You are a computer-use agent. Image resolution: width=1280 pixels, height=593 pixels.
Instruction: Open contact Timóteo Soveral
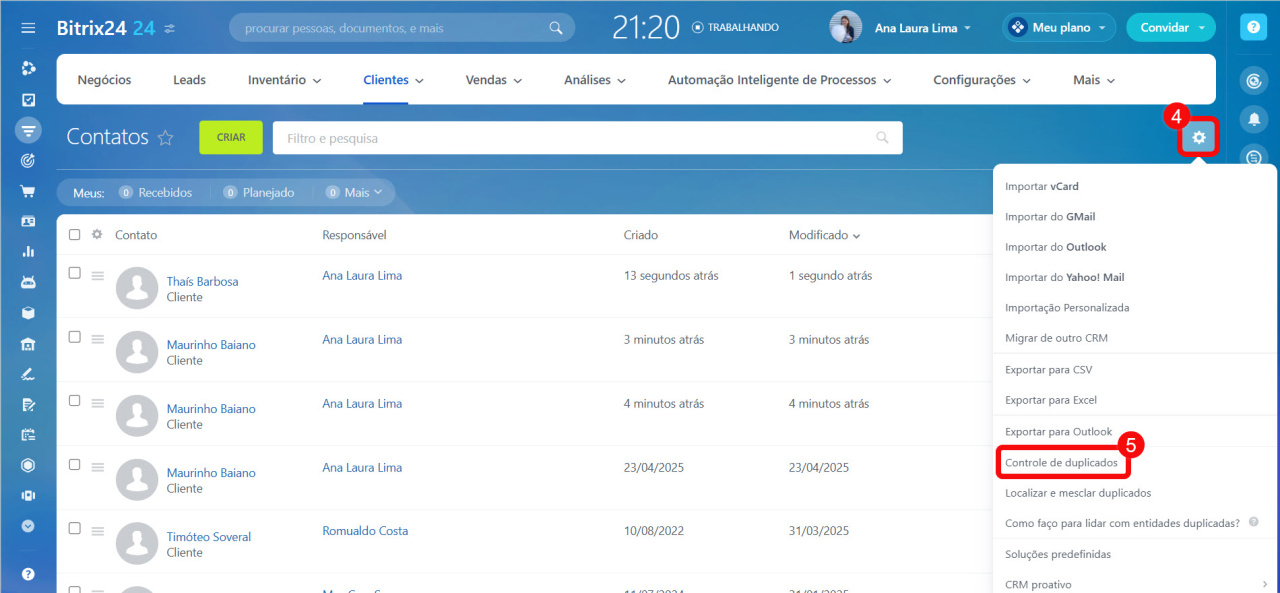[x=209, y=537]
